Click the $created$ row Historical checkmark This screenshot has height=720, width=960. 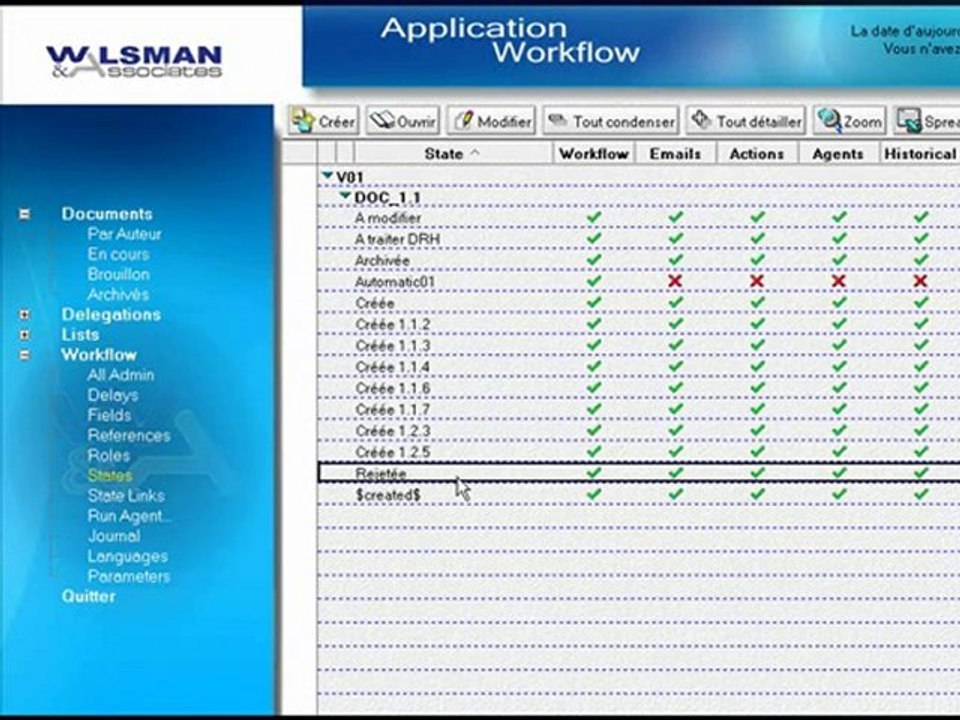[921, 493]
